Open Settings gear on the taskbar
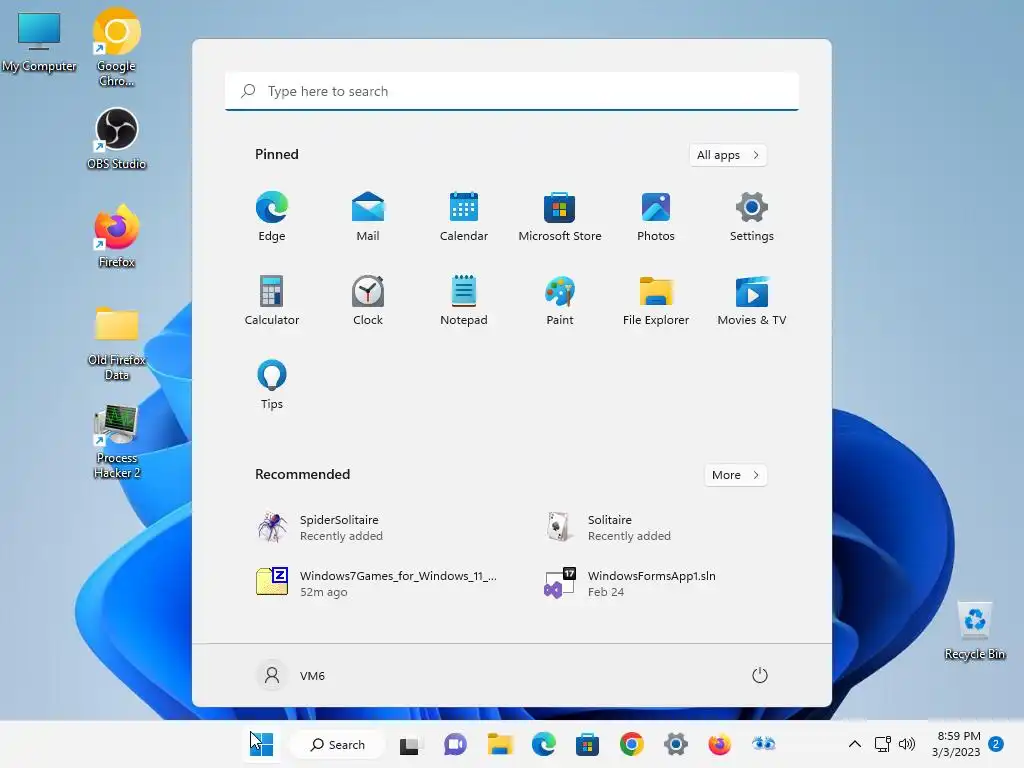 [x=676, y=744]
